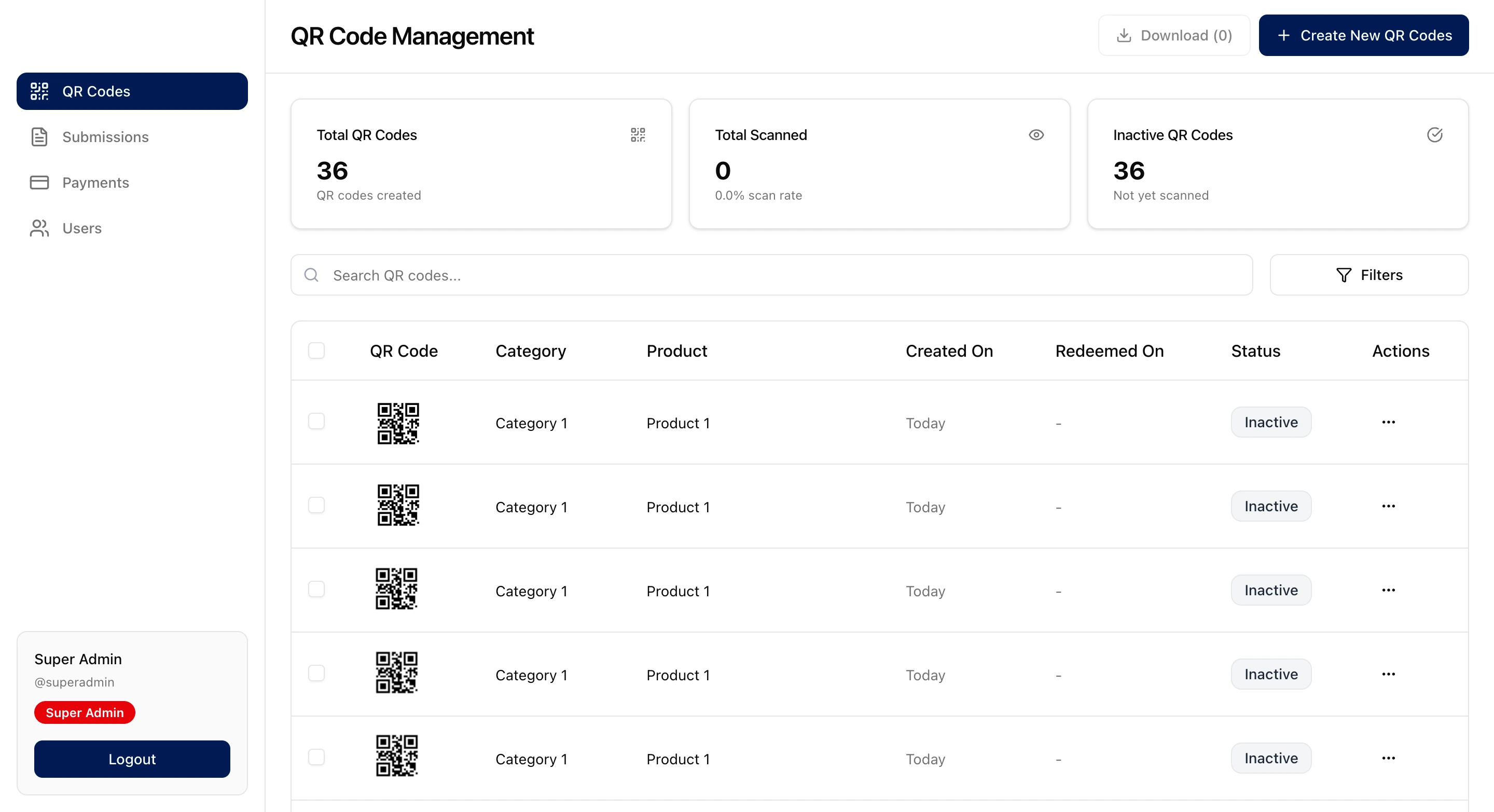
Task: Open the Filters panel
Action: (1369, 275)
